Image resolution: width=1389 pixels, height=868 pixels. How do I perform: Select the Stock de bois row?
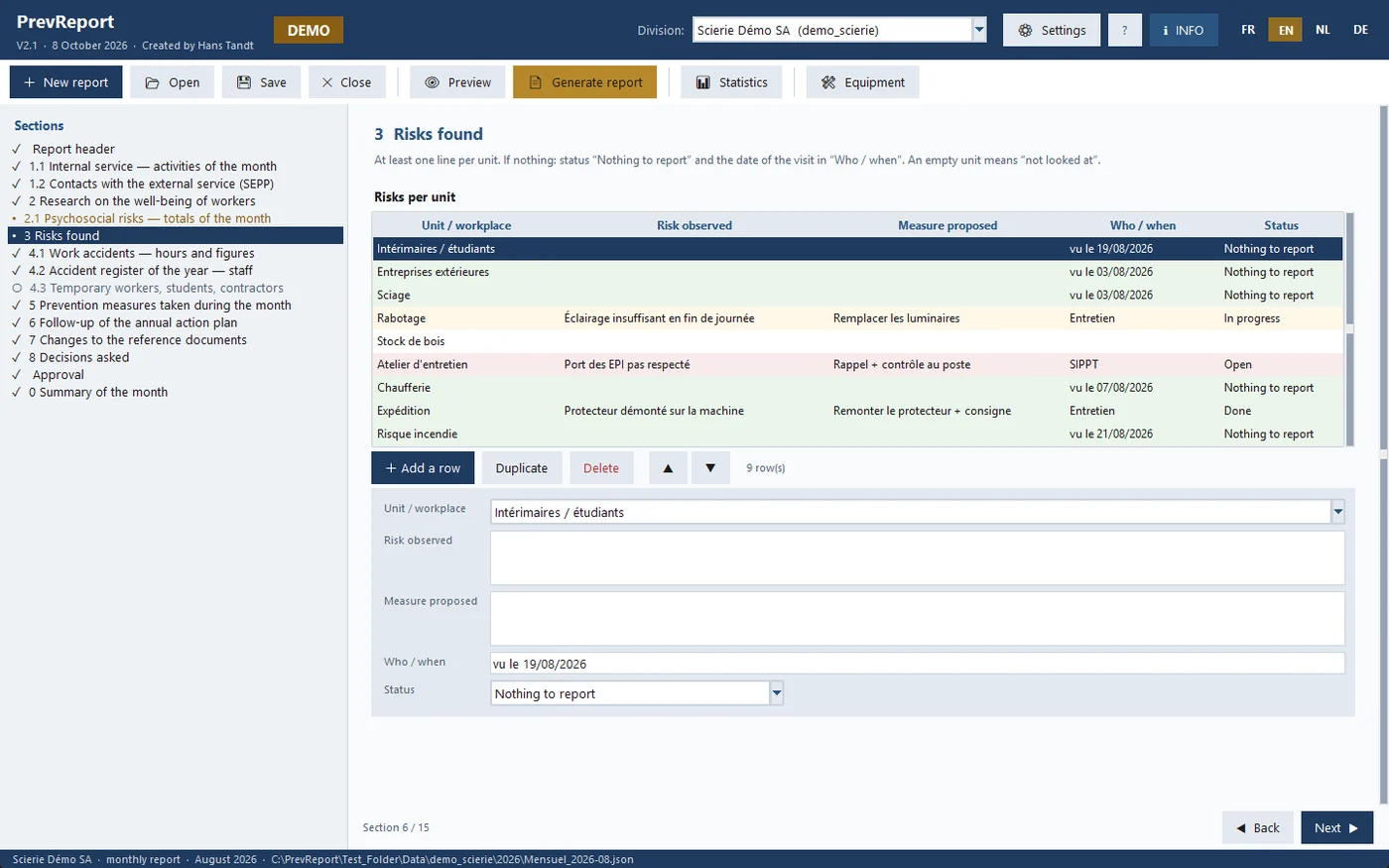pyautogui.click(x=857, y=341)
